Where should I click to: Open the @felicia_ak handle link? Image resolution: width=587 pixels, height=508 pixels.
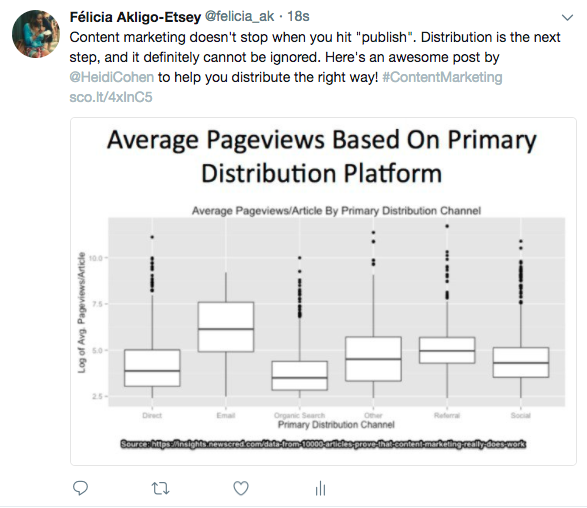click(x=240, y=16)
